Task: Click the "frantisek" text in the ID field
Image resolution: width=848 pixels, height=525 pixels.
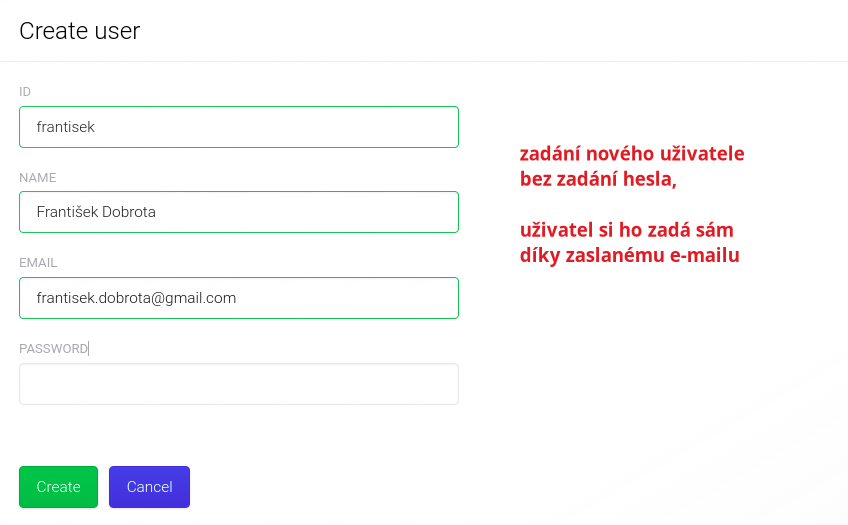Action: tap(66, 127)
